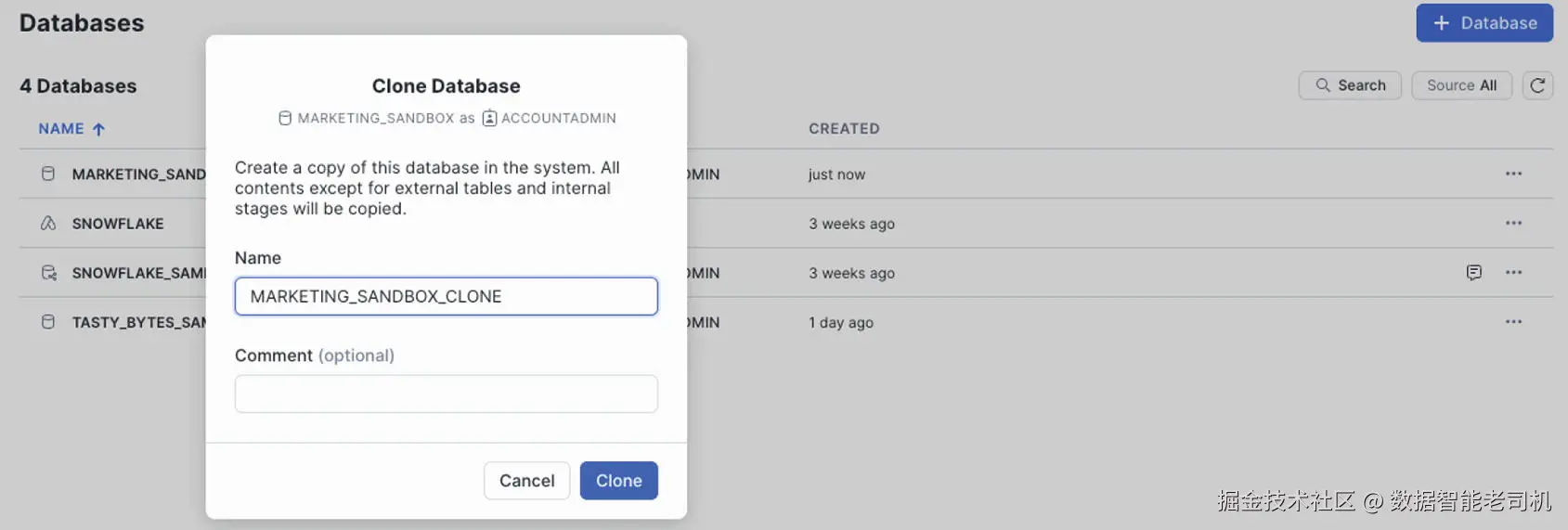Open more options for SNOWFLAKE row
This screenshot has height=530, width=1568.
pos(1513,223)
